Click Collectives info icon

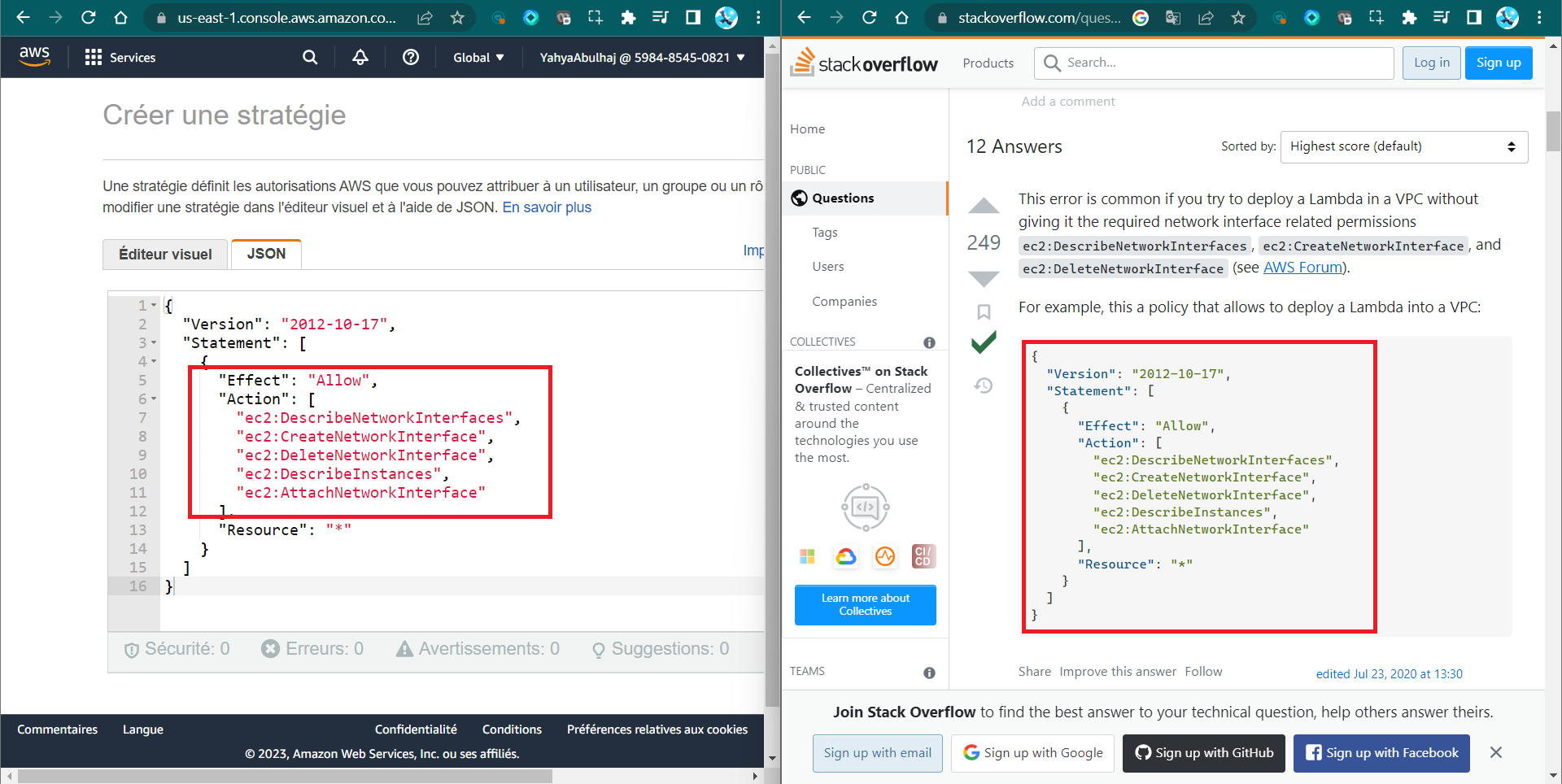point(929,342)
